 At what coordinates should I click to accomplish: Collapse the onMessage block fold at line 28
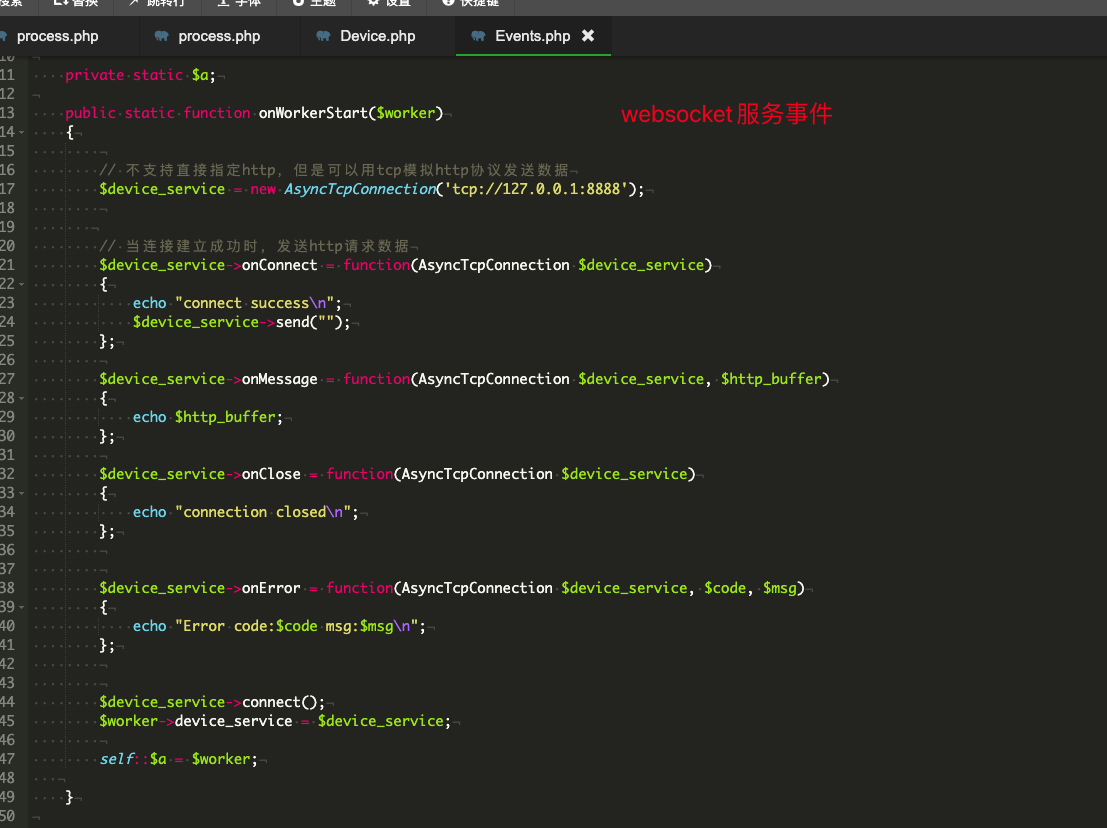tap(22, 398)
